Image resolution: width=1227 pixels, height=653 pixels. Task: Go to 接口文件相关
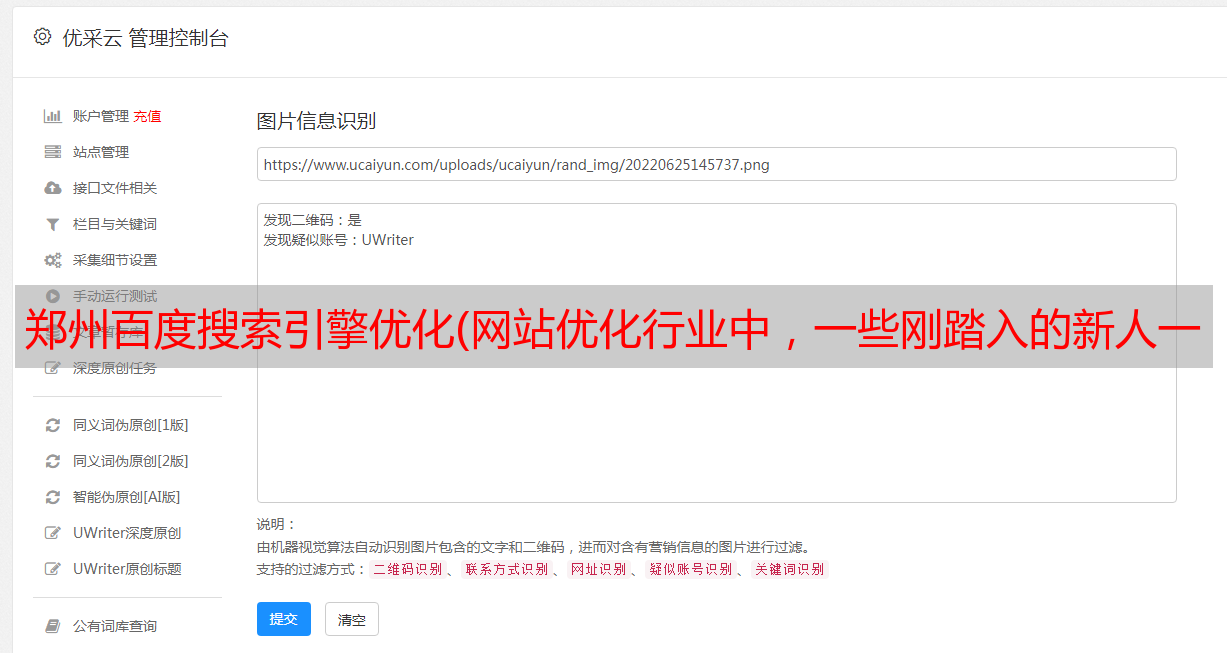[115, 188]
